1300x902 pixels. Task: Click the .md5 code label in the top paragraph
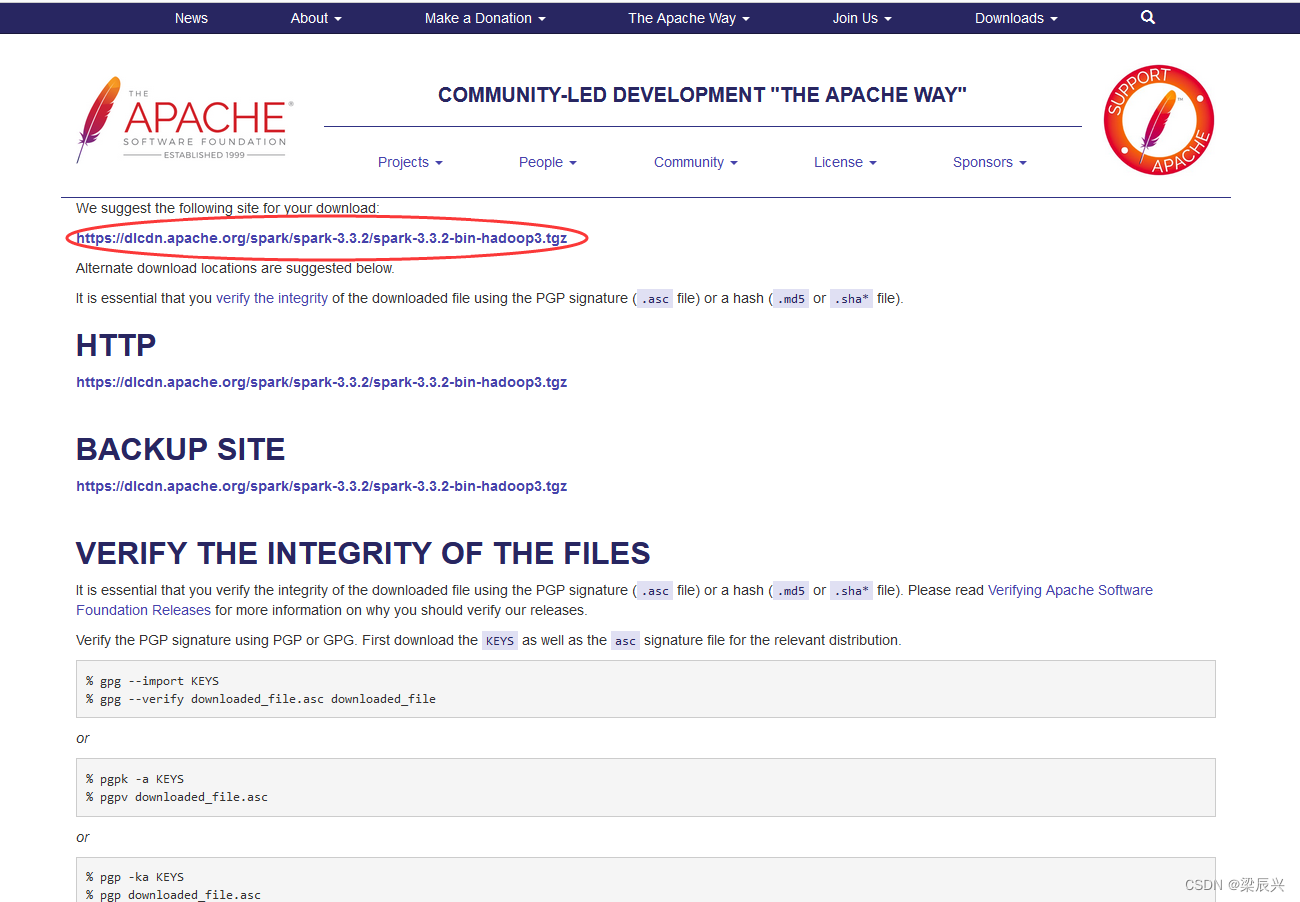[790, 299]
